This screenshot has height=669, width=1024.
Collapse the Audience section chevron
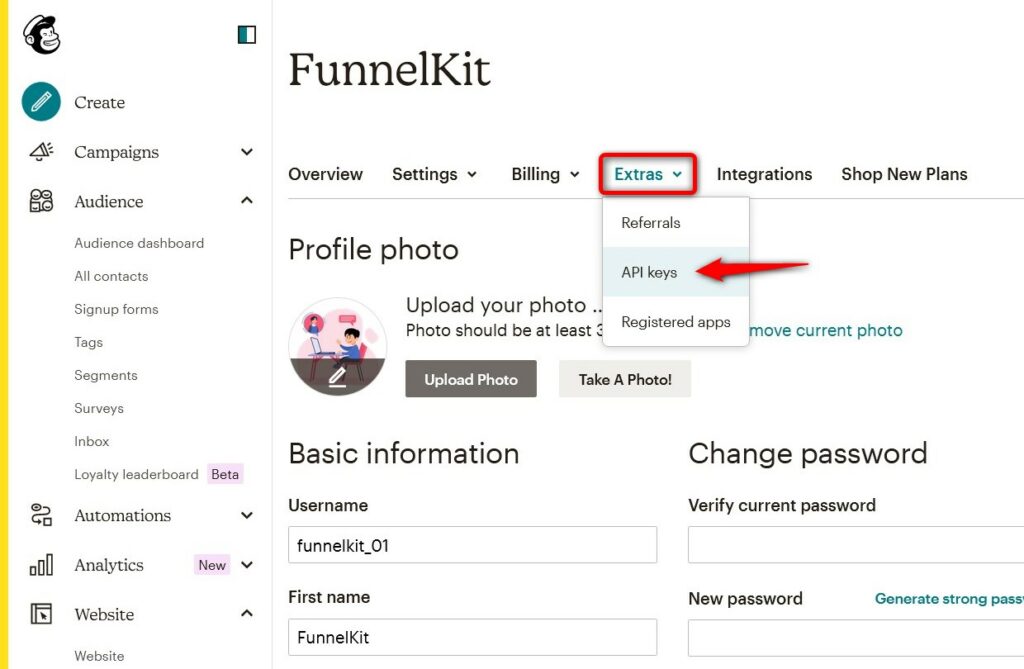click(x=247, y=201)
